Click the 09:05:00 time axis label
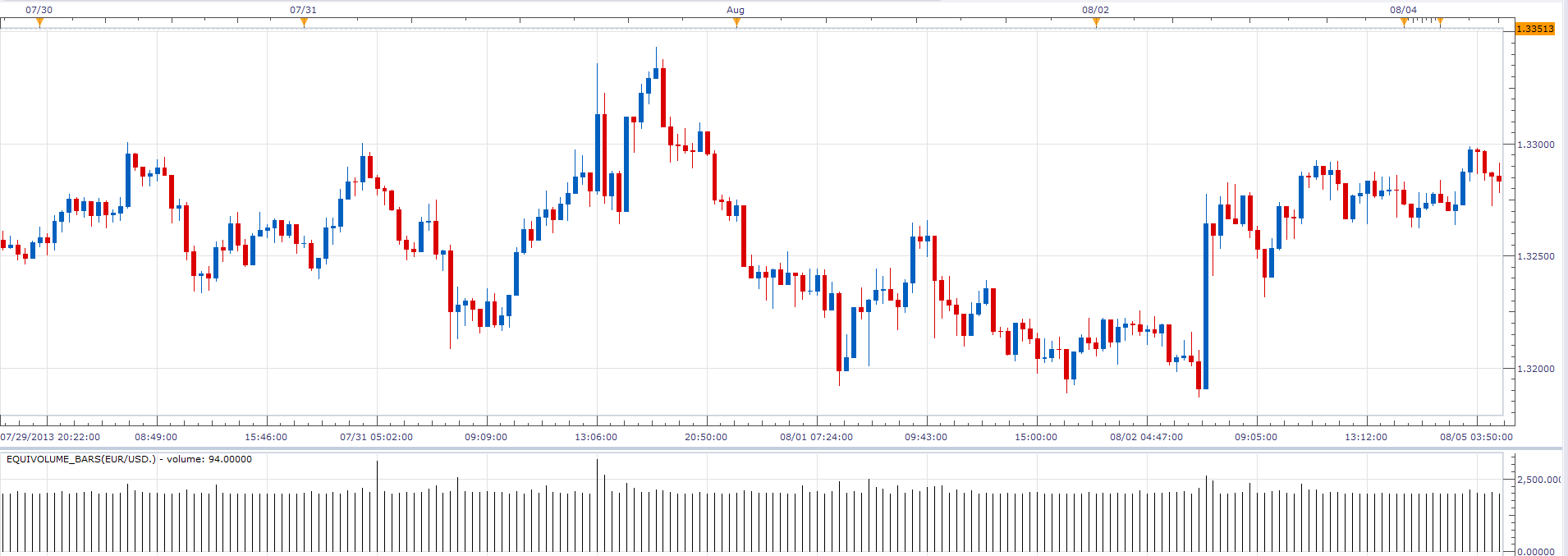1568x556 pixels. 1256,437
